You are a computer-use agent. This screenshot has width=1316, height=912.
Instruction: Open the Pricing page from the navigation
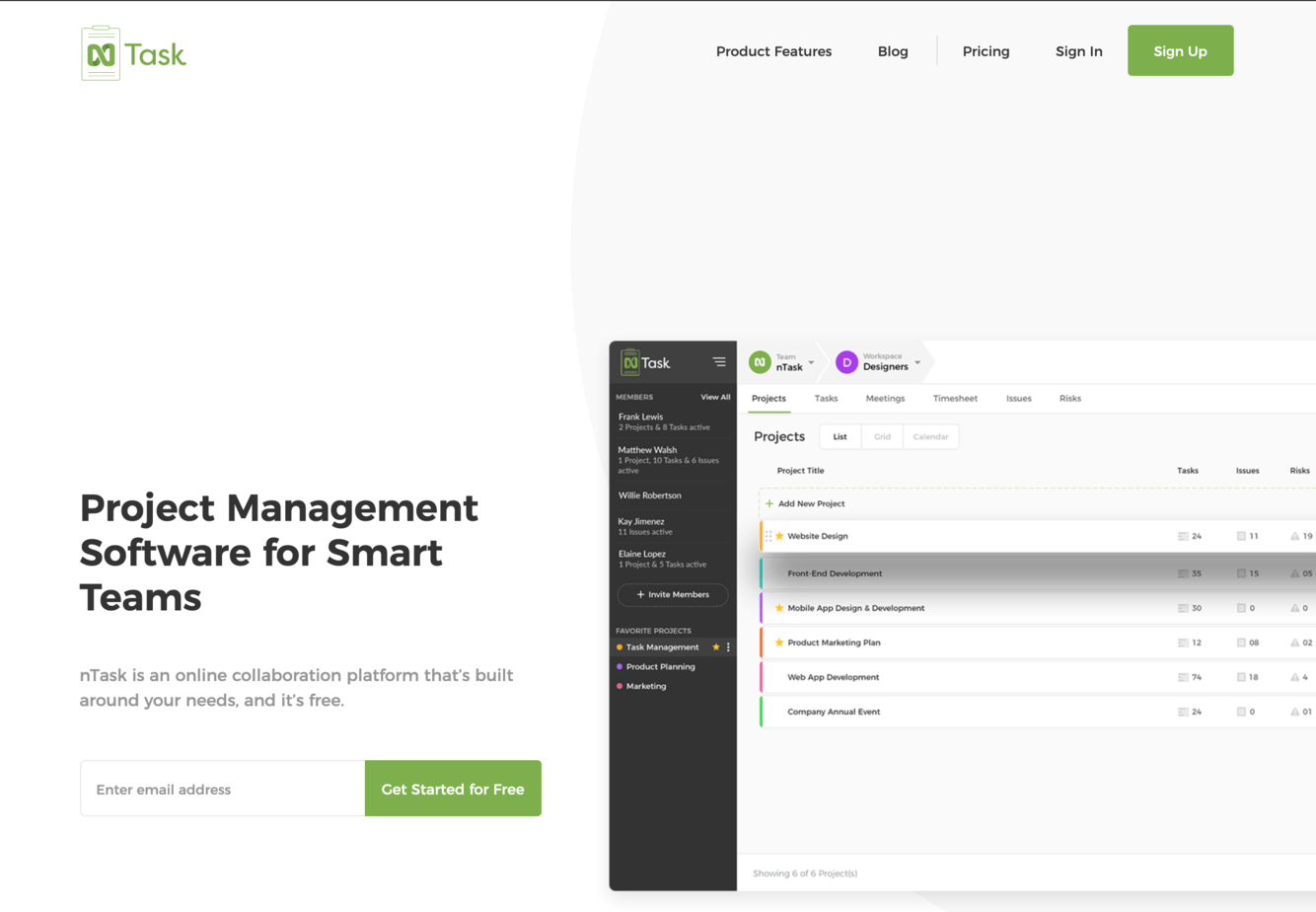pos(986,51)
